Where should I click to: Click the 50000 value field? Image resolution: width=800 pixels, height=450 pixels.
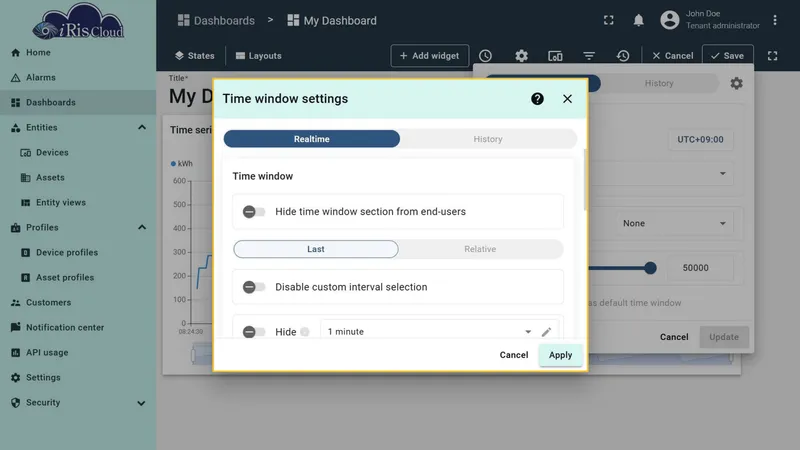point(701,268)
